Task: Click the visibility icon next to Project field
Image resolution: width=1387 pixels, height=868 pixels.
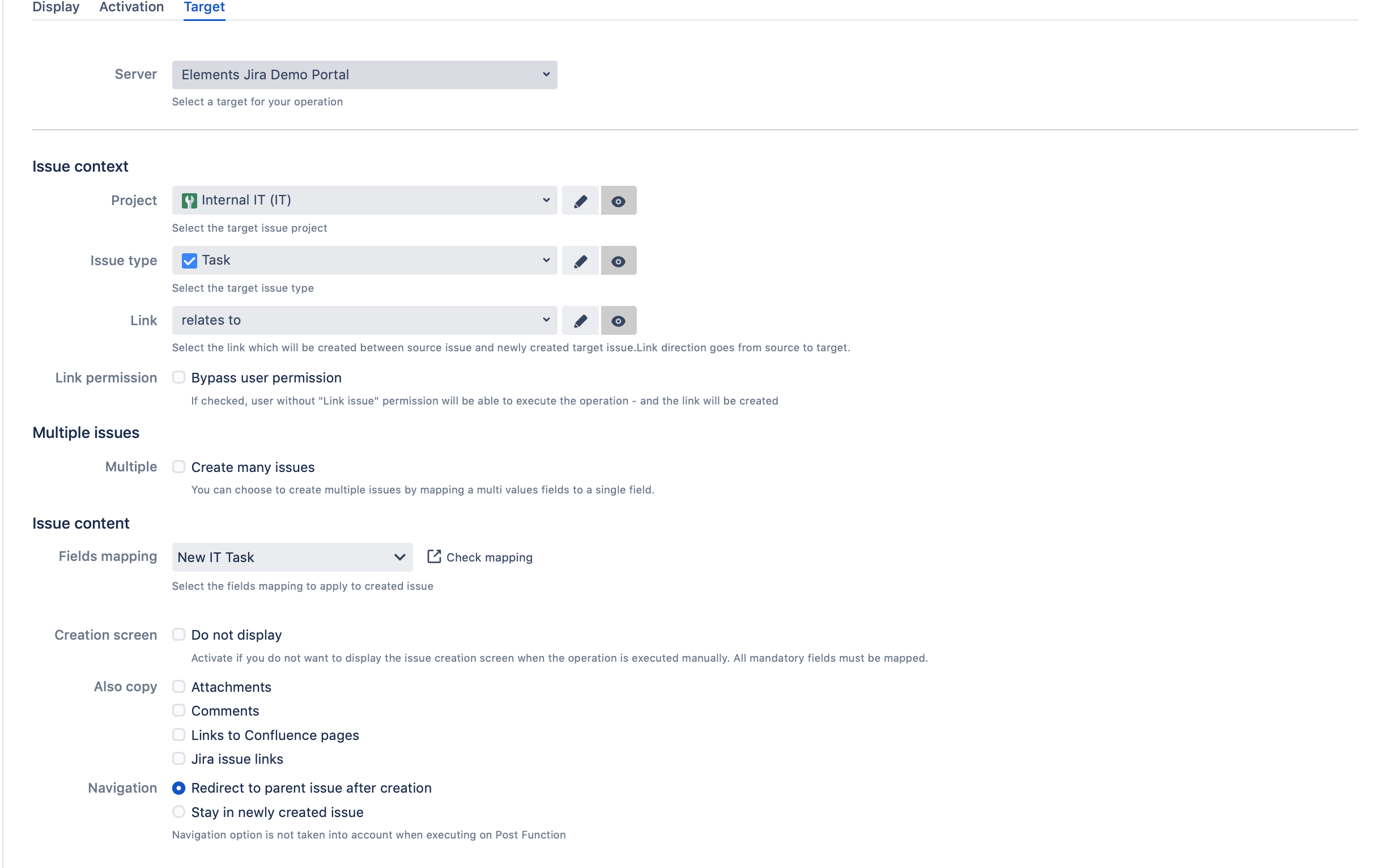Action: pyautogui.click(x=618, y=200)
